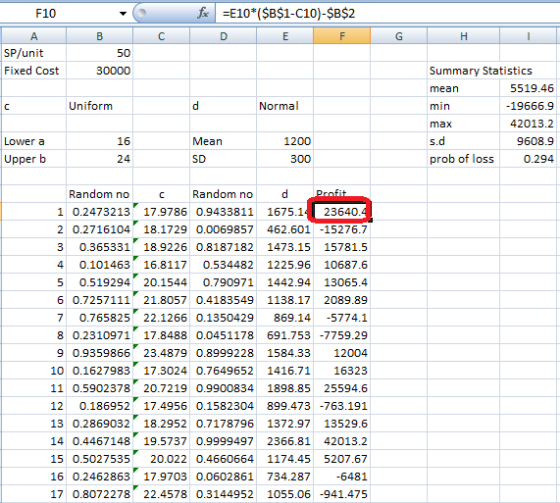This screenshot has height=503, width=560.
Task: Select the Random no heading in column B
Action: pyautogui.click(x=99, y=194)
